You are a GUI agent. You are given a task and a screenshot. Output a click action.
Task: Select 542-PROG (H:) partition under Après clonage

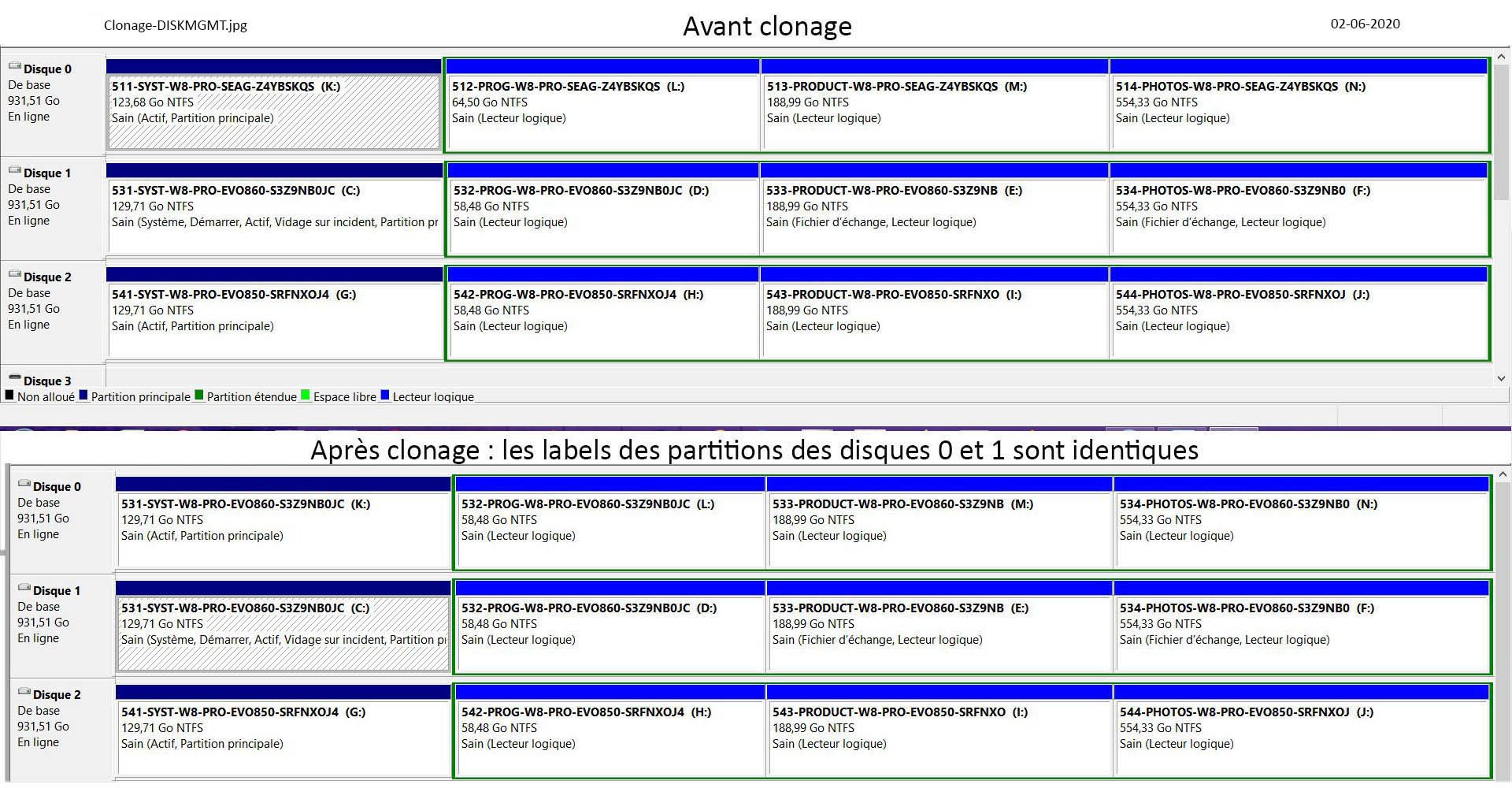tap(610, 730)
